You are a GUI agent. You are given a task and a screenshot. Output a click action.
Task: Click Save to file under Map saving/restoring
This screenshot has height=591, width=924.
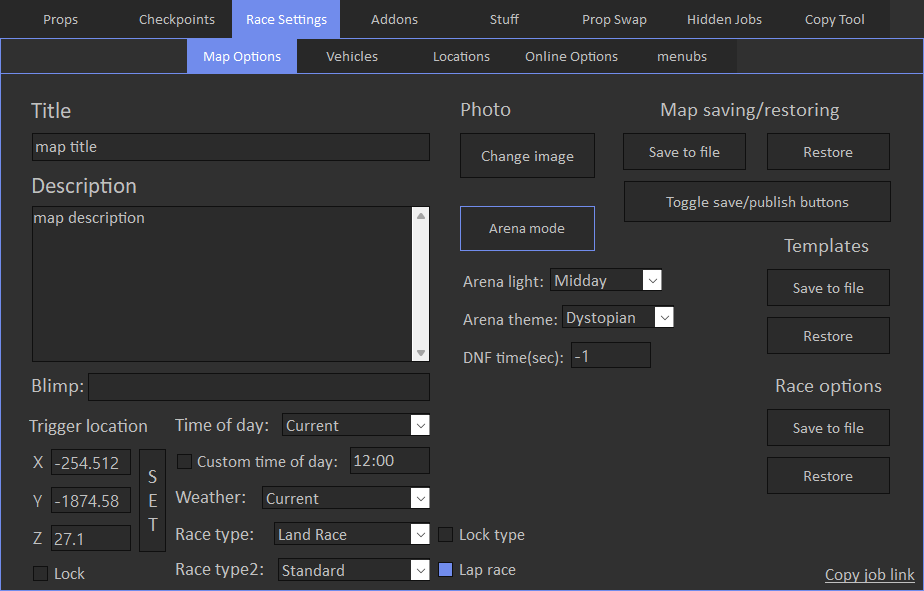[x=684, y=151]
